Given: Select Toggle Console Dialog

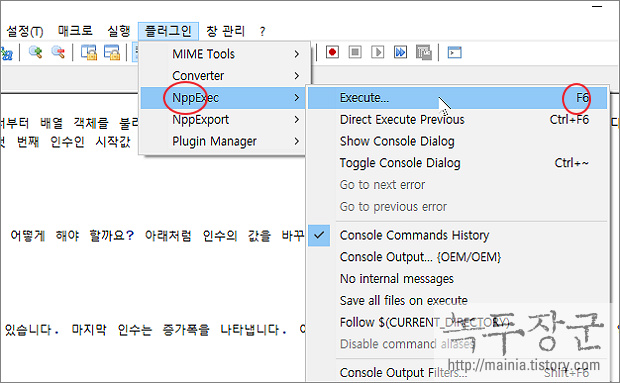Looking at the screenshot, I should point(457,163).
